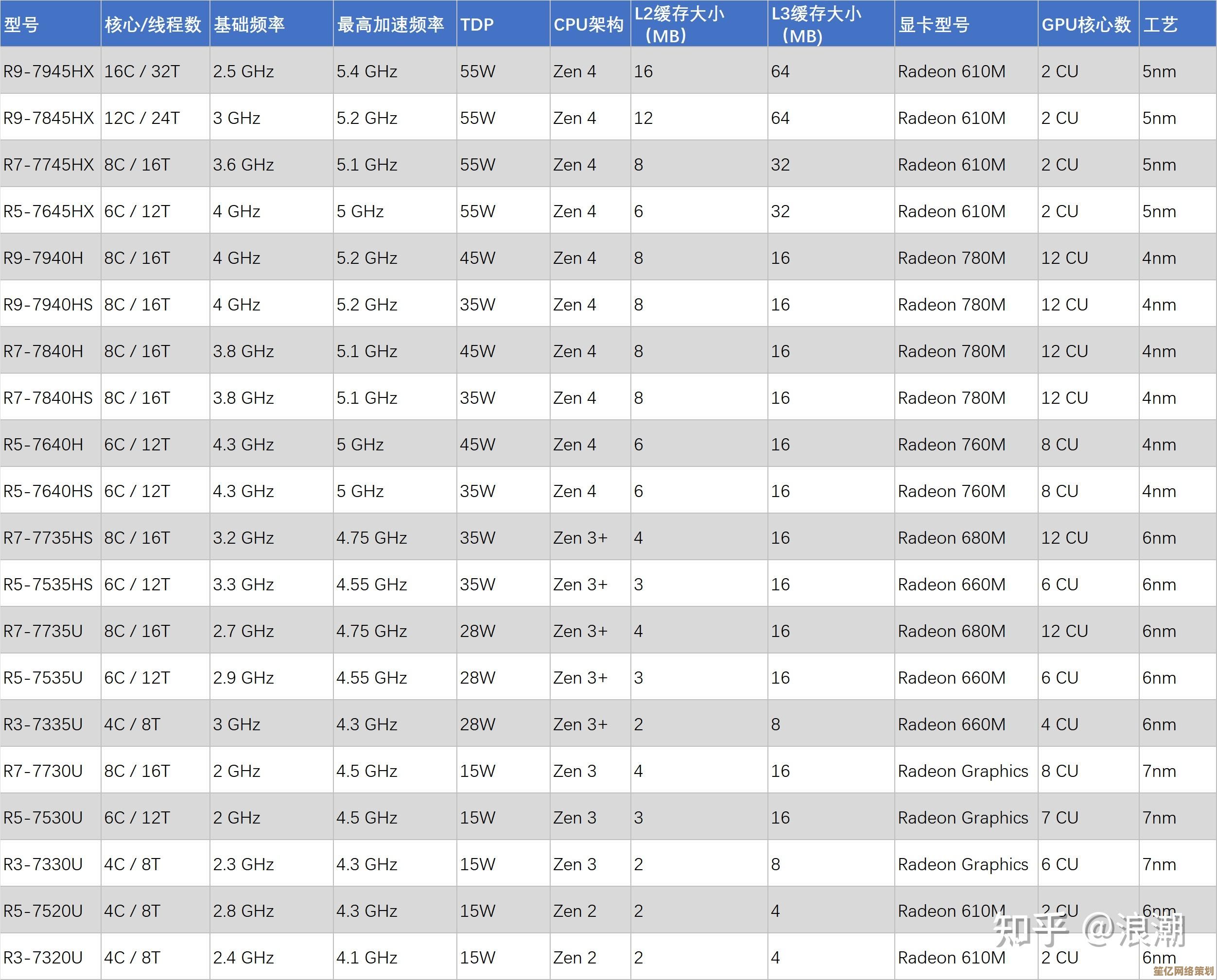Select the R3-7320U model cell

[43, 958]
